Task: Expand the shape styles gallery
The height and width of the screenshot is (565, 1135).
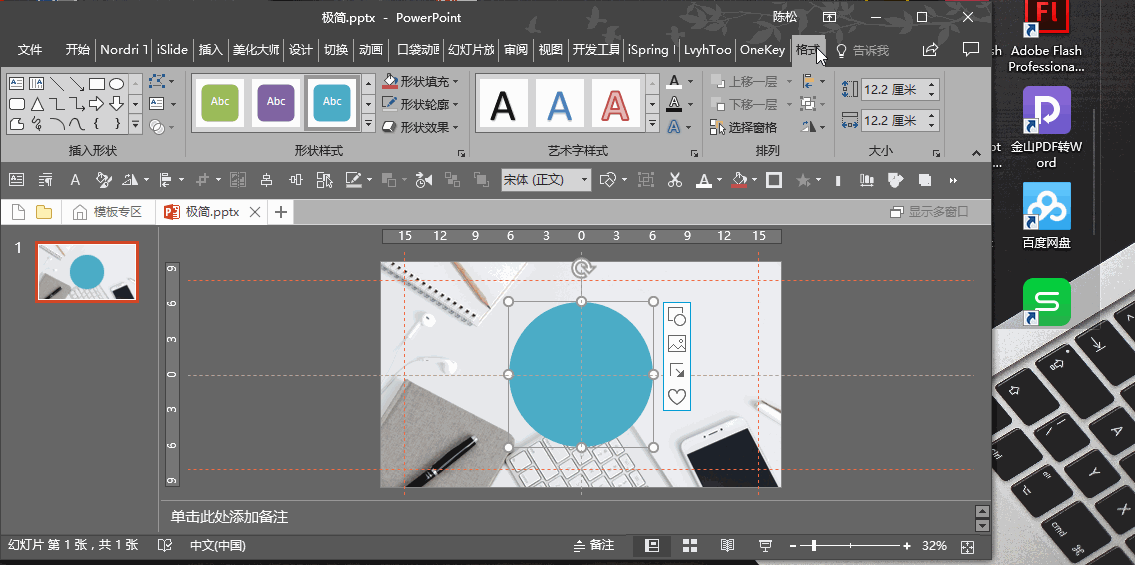Action: (x=369, y=124)
